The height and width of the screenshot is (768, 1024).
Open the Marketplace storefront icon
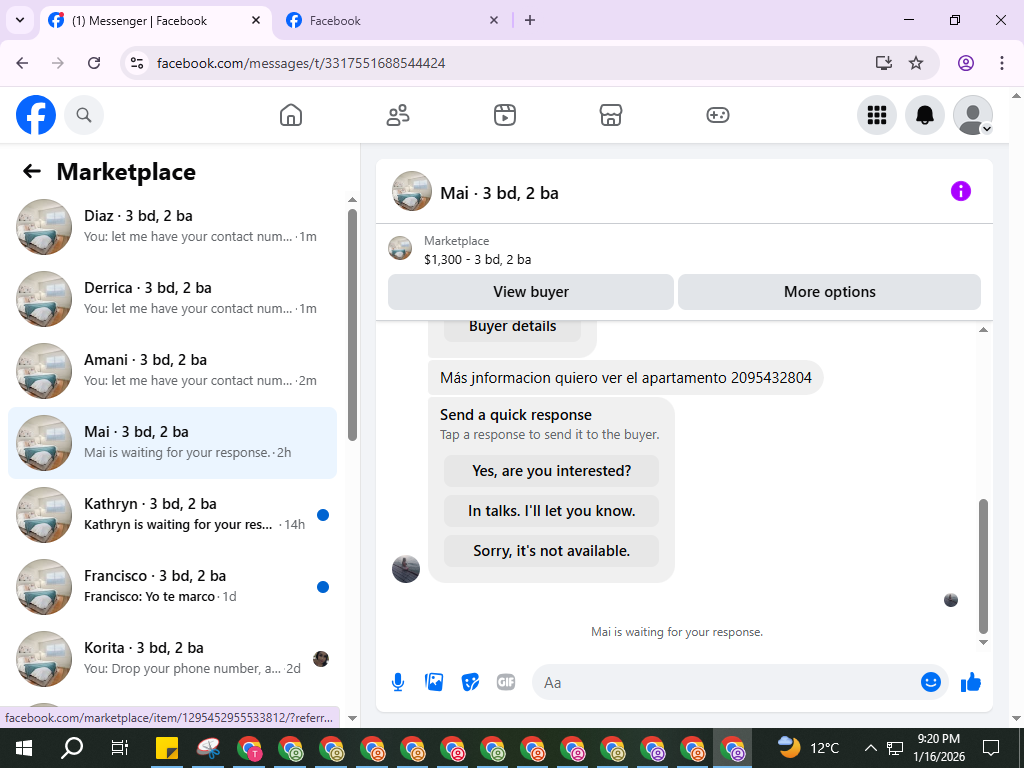tap(611, 115)
